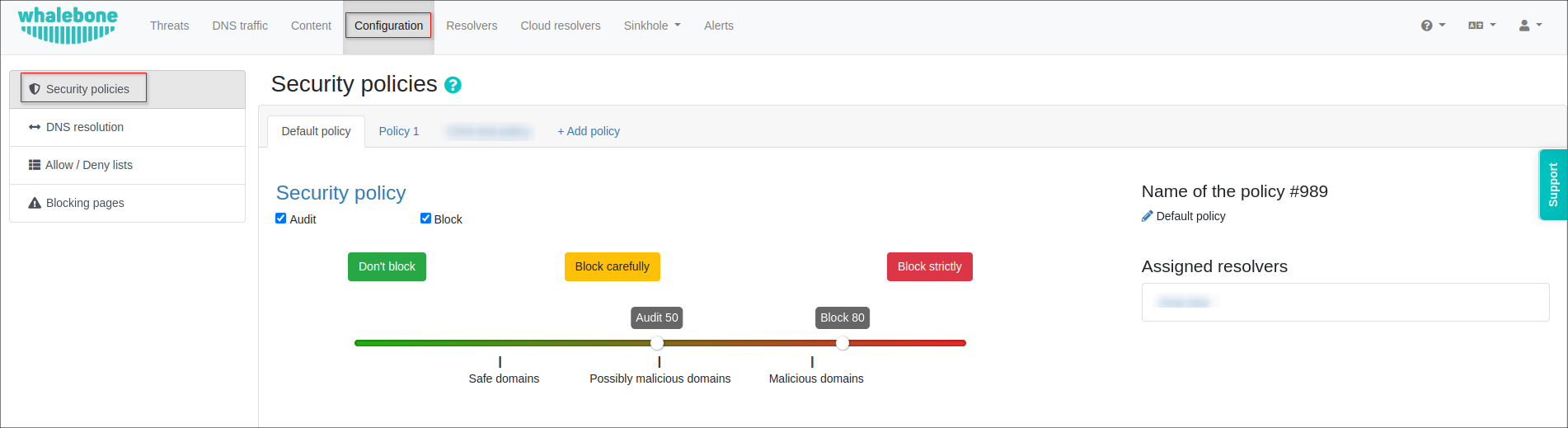Screen dimensions: 1568x428
Task: Open the user account icon menu
Action: click(x=1529, y=26)
